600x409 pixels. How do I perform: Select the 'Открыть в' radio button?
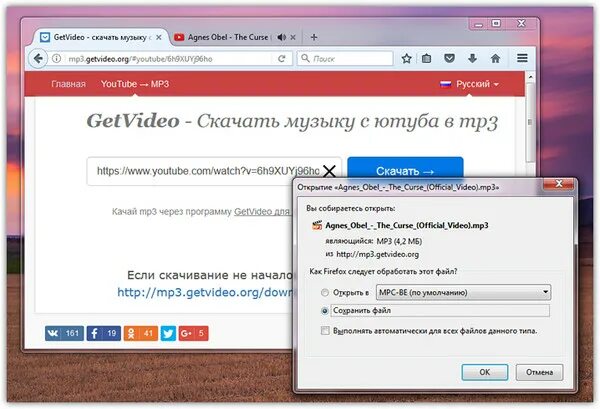(x=325, y=293)
